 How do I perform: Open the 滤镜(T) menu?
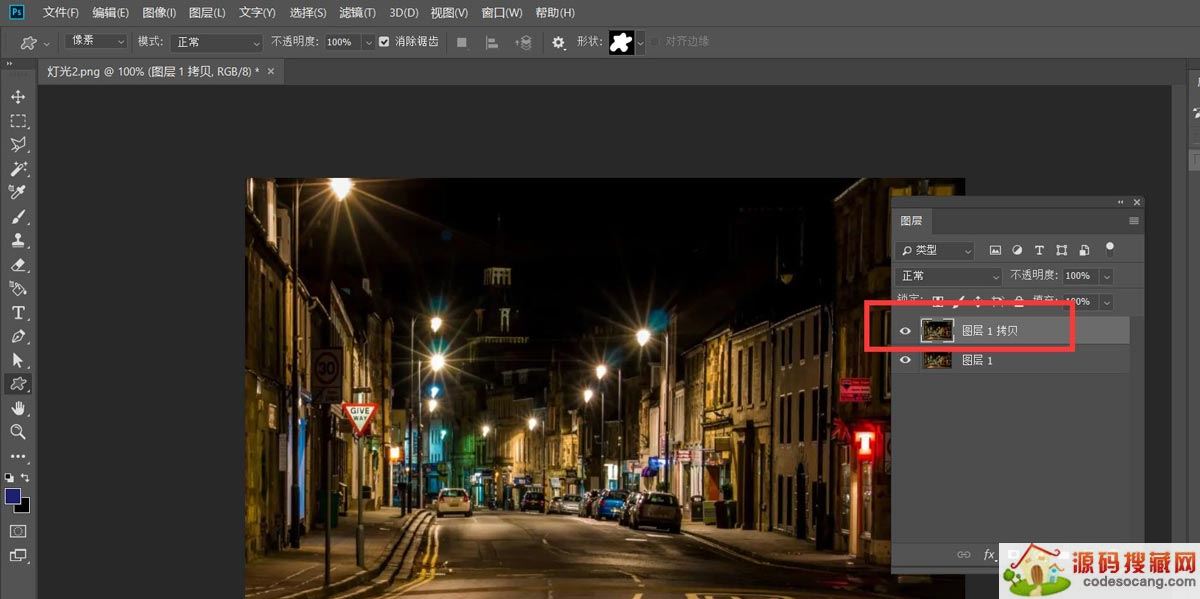click(357, 13)
